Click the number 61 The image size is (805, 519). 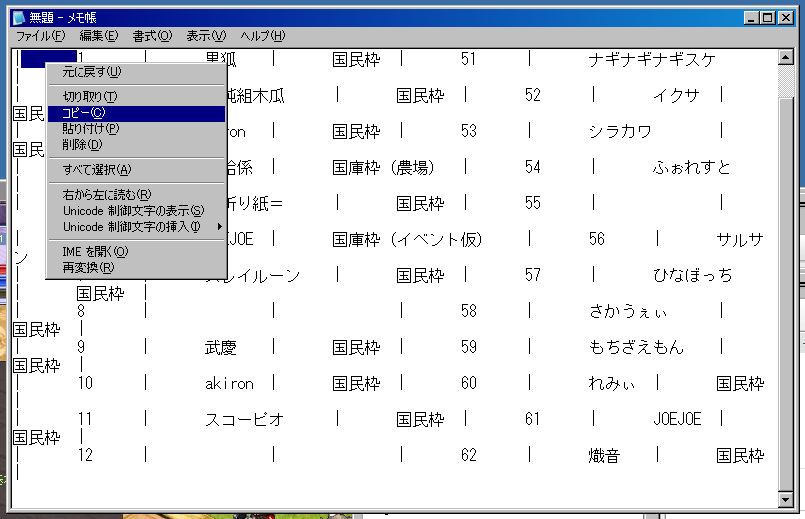[x=532, y=419]
